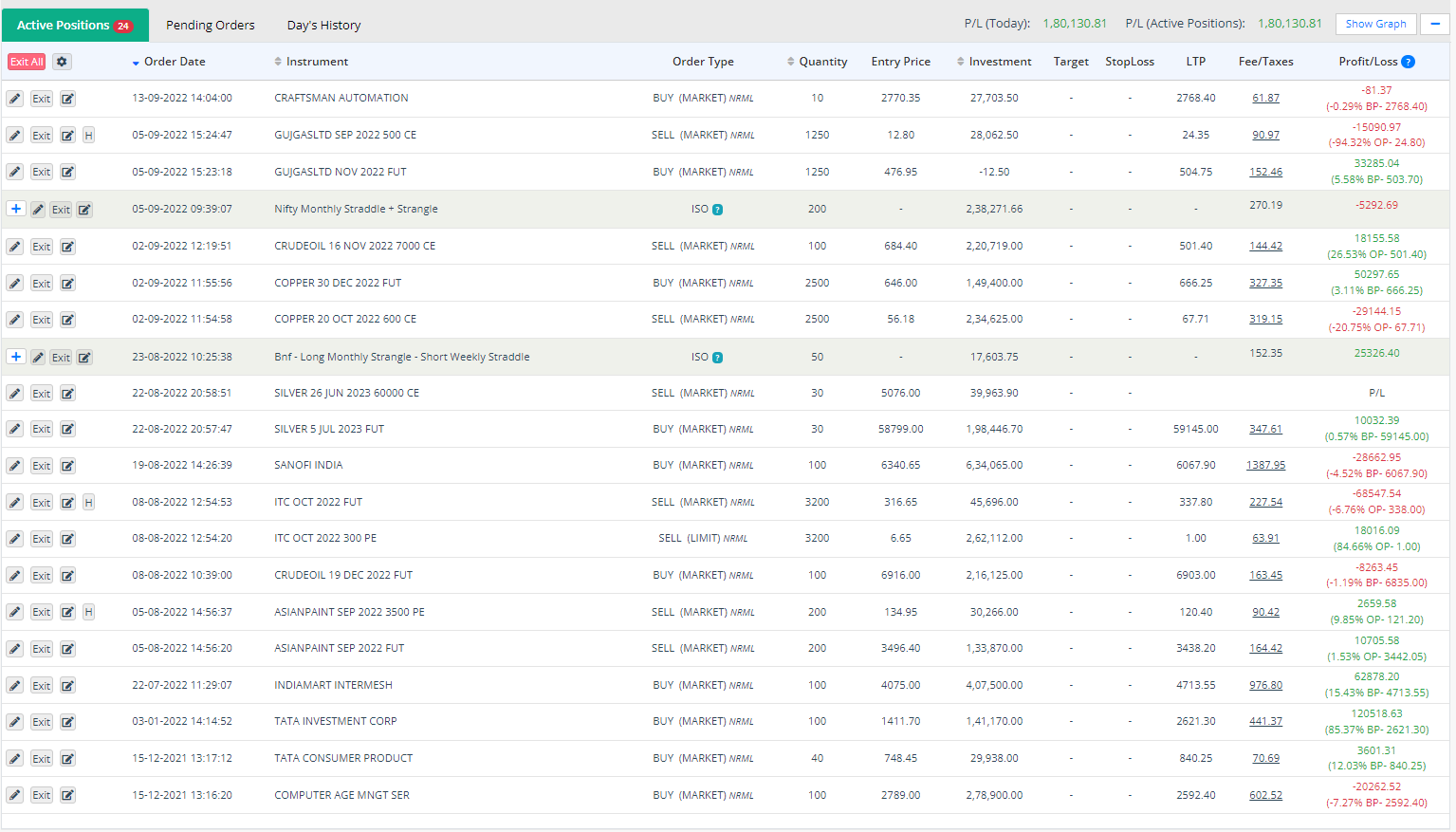Open note edit icon for CRAFTSMAN AUTOMATION
The height and width of the screenshot is (832, 1456).
68,99
